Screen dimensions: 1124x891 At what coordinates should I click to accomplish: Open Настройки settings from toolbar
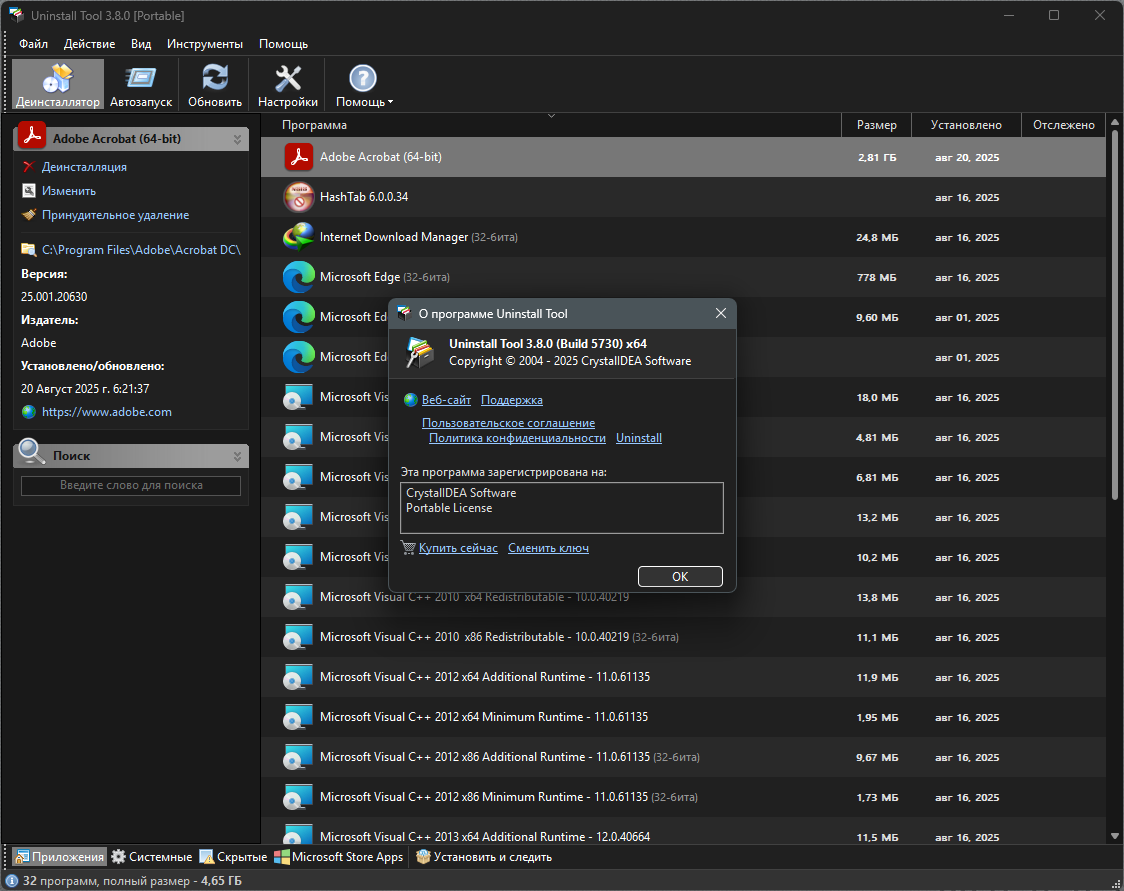click(x=288, y=84)
